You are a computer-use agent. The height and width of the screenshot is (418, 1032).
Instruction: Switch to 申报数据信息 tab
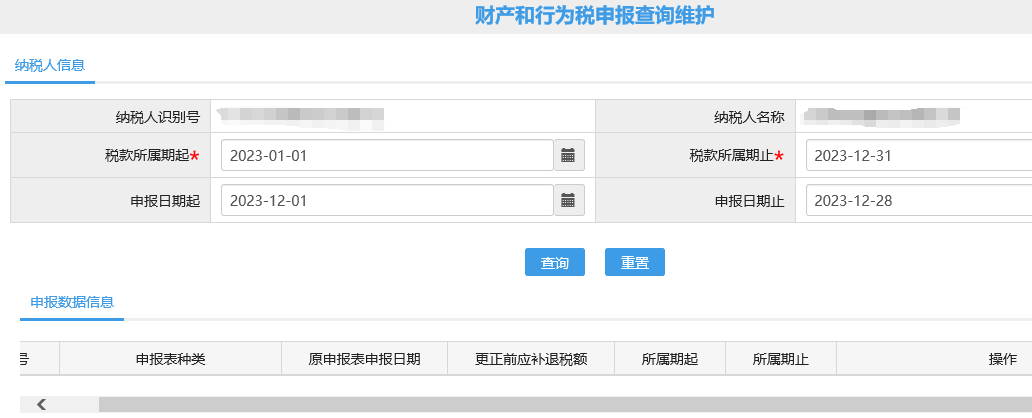(x=72, y=302)
